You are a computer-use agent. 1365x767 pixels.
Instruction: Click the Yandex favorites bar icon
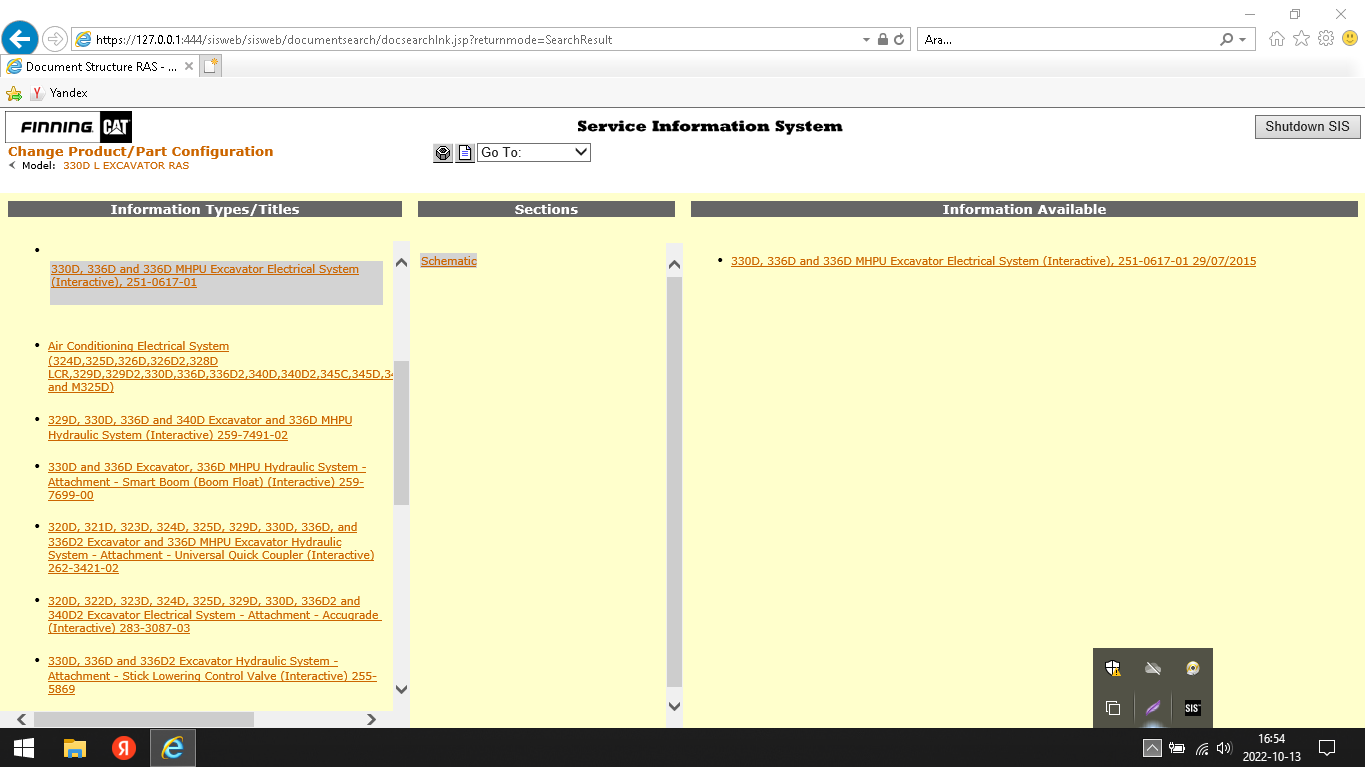37,93
